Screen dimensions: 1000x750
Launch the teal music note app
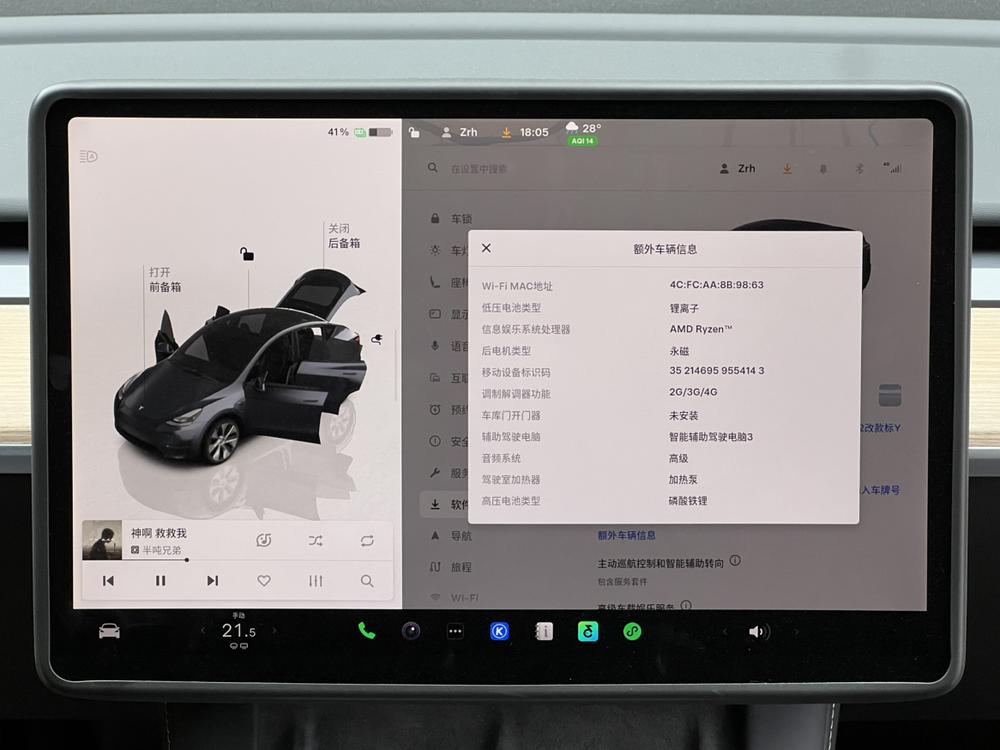point(587,631)
